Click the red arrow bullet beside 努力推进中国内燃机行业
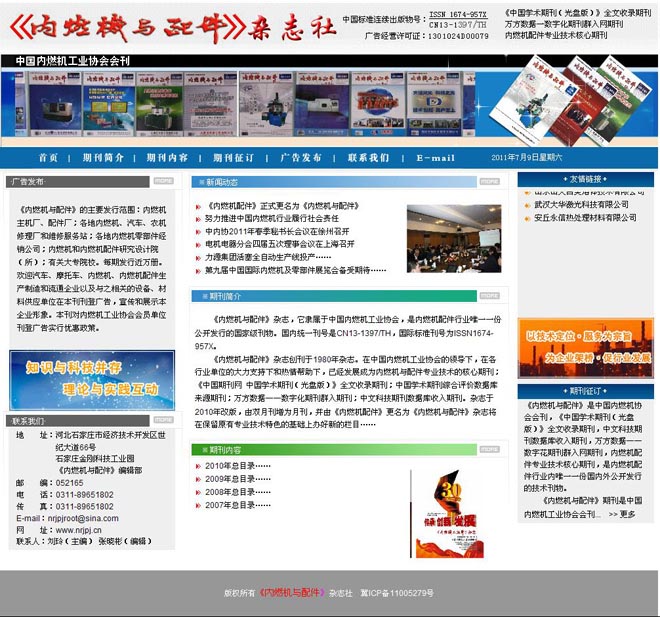The height and width of the screenshot is (617, 660). tap(198, 219)
